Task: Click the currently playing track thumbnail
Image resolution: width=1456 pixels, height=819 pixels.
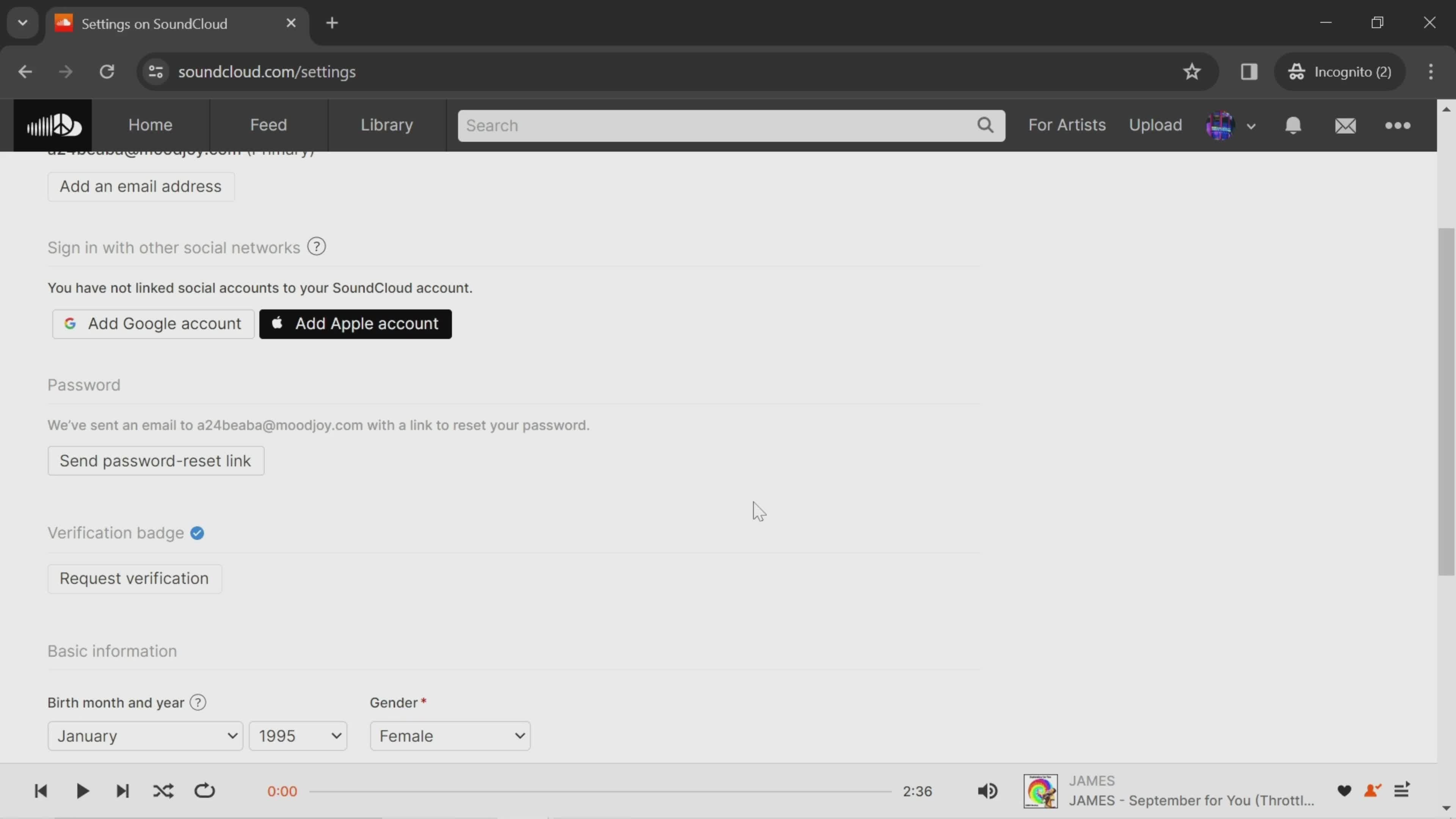Action: tap(1040, 791)
